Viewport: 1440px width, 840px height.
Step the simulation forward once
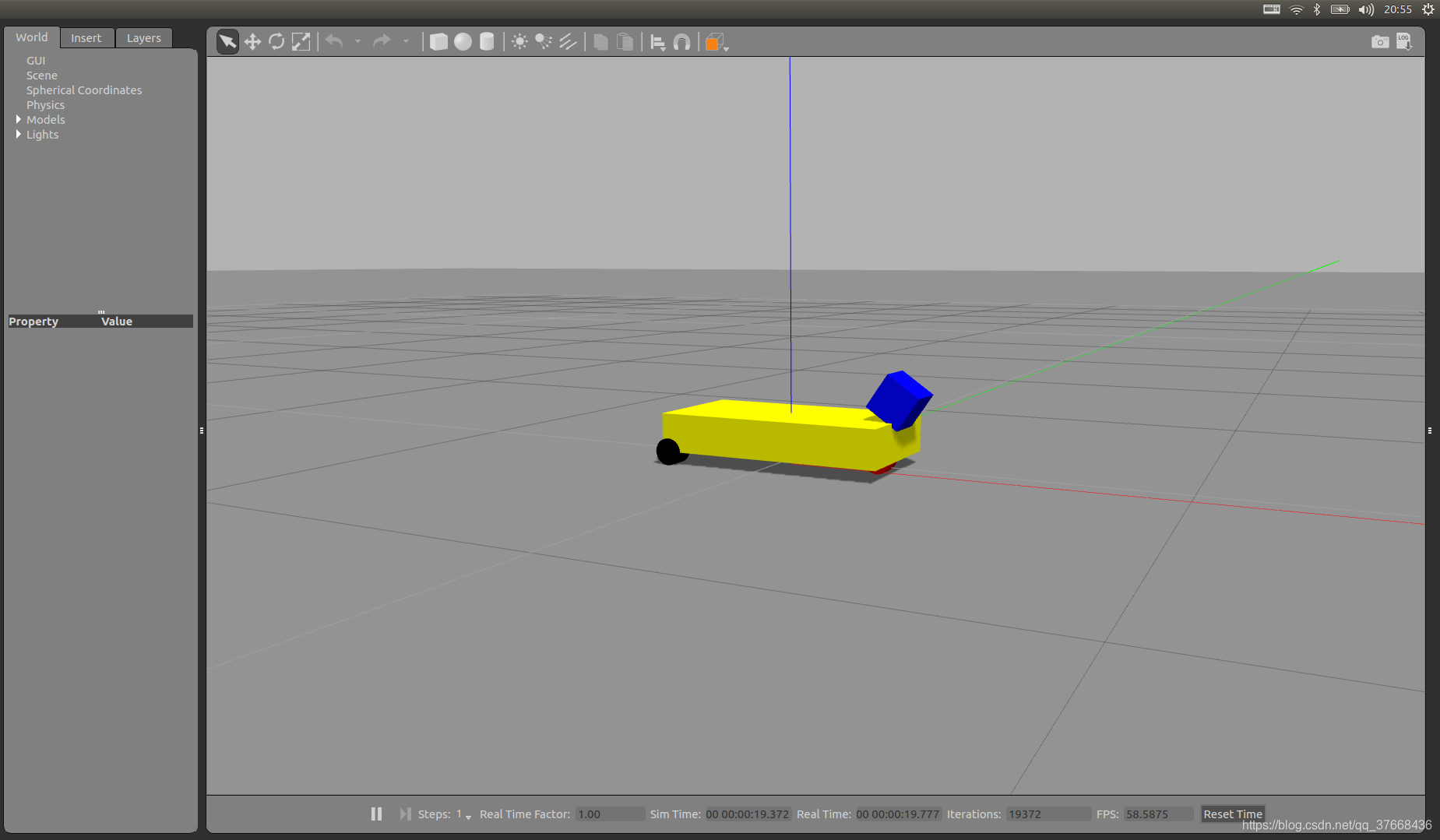405,814
